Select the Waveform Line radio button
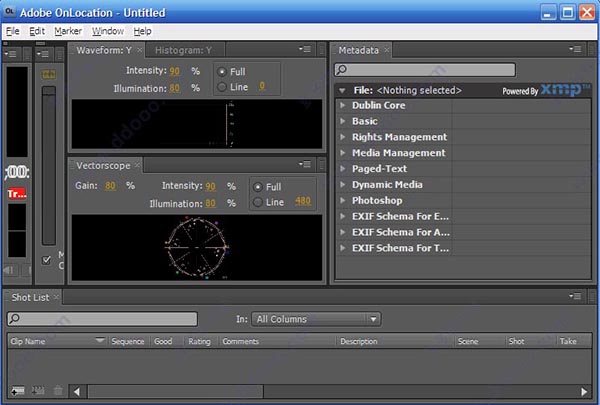The image size is (600, 405). click(x=222, y=87)
